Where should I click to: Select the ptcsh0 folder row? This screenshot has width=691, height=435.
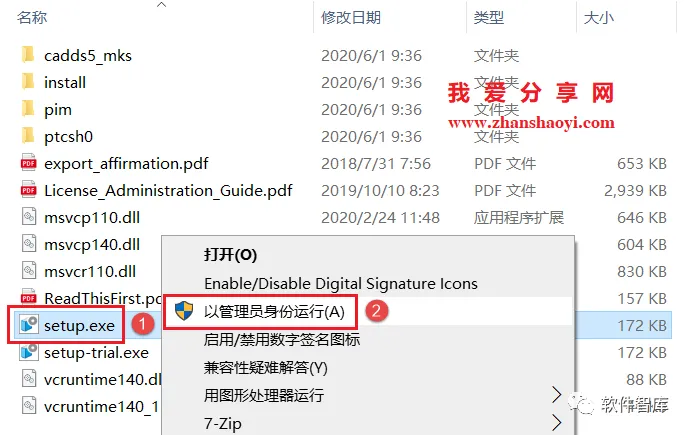[x=344, y=136]
